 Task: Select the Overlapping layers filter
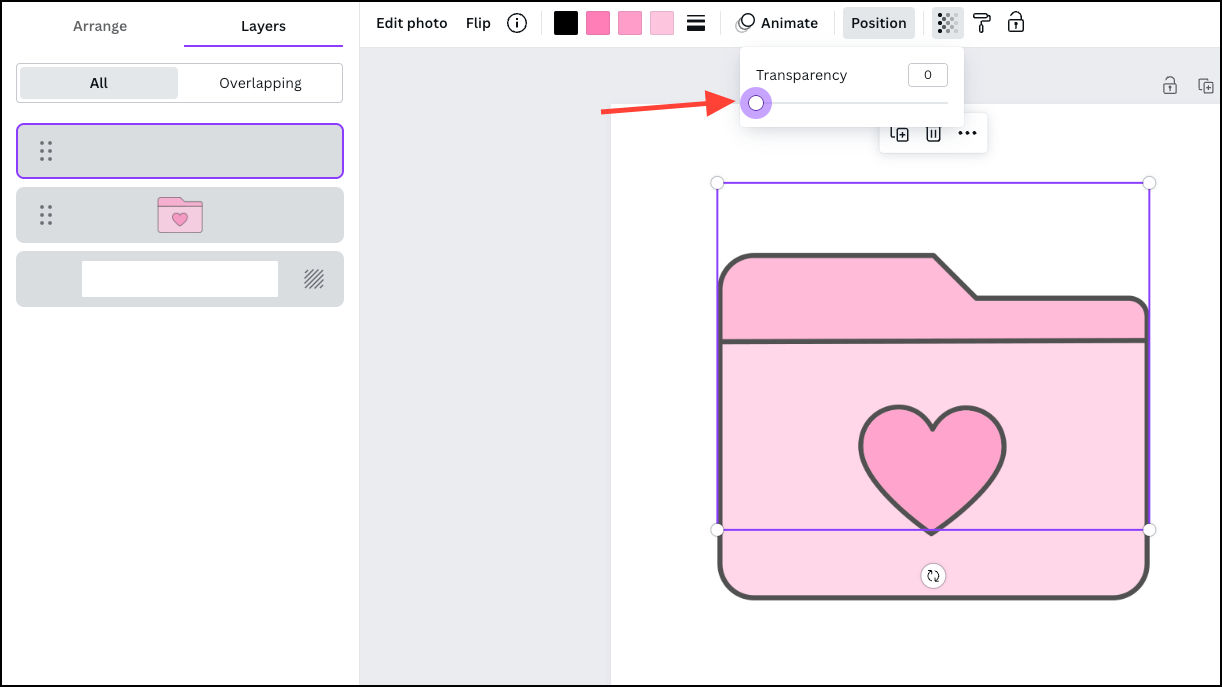[260, 83]
